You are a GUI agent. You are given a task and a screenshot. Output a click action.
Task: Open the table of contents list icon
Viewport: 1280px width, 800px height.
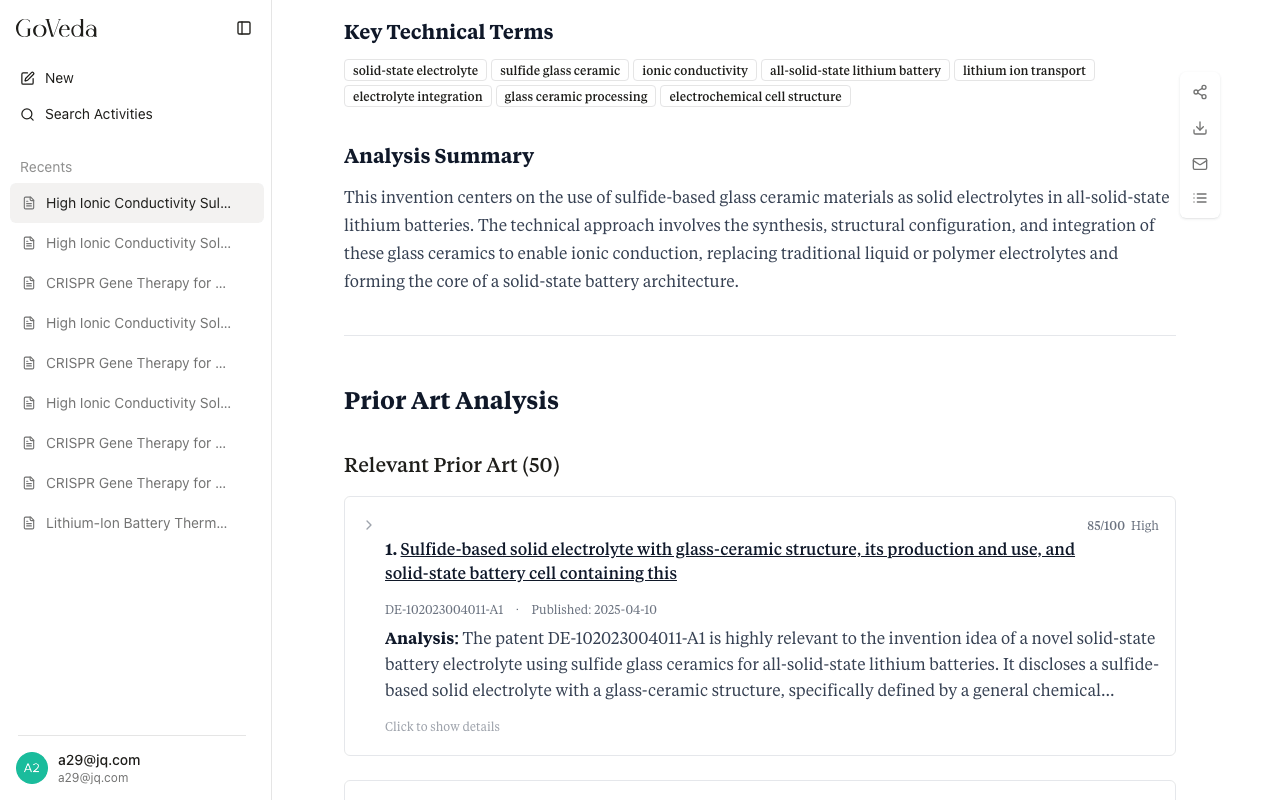(1200, 198)
